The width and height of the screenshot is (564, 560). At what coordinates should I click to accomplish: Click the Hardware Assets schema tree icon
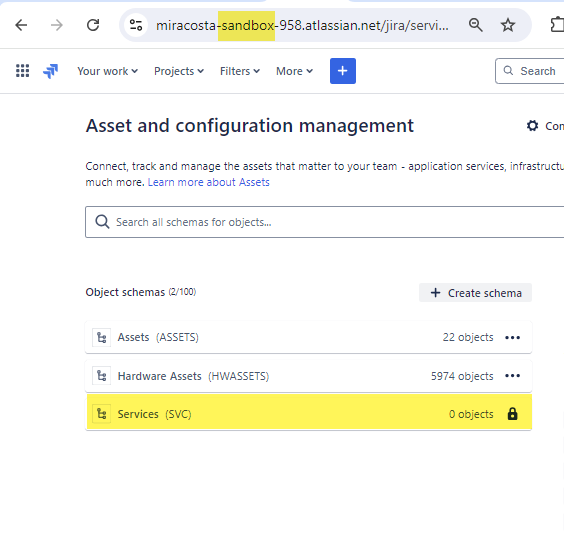101,376
